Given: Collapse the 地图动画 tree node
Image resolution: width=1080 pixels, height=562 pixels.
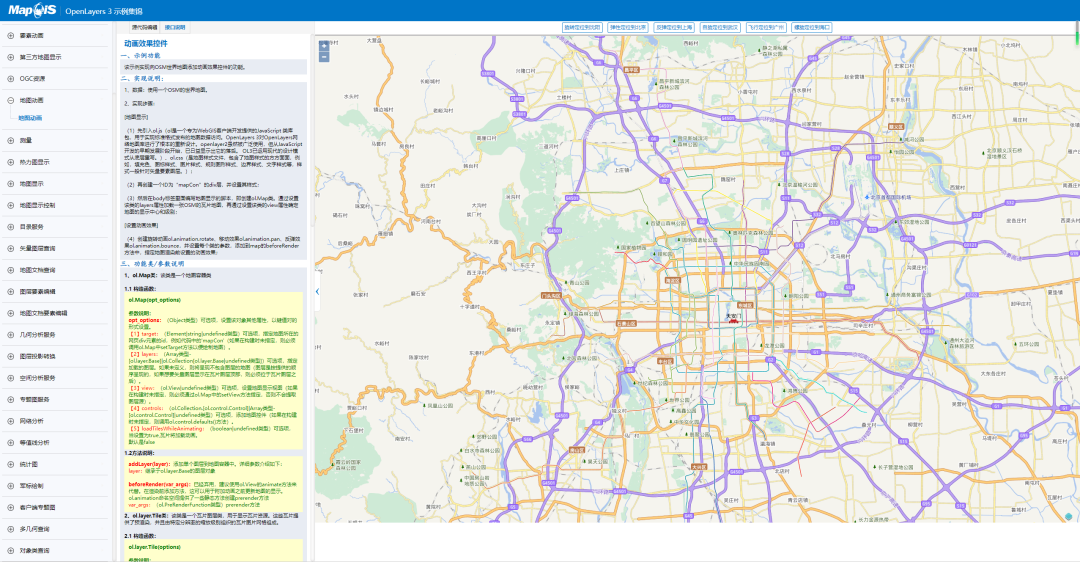Looking at the screenshot, I should pos(10,101).
